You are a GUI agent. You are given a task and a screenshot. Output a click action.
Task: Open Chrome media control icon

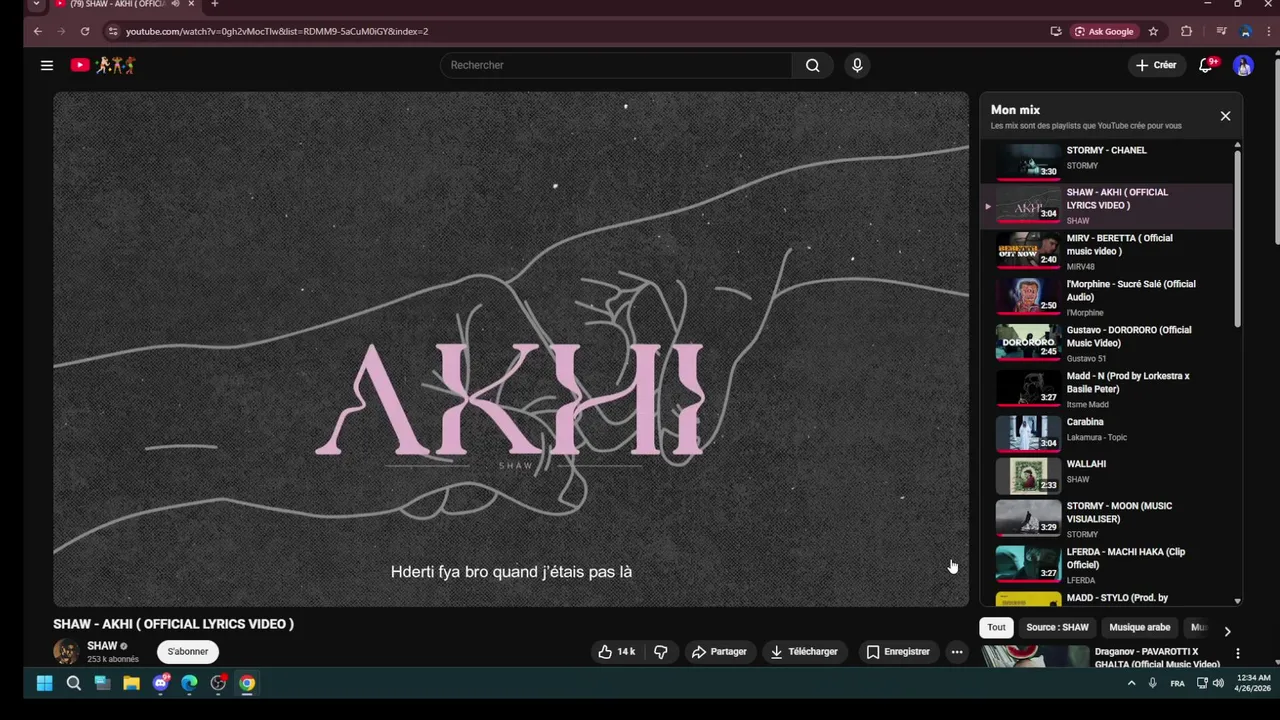pyautogui.click(x=1221, y=31)
